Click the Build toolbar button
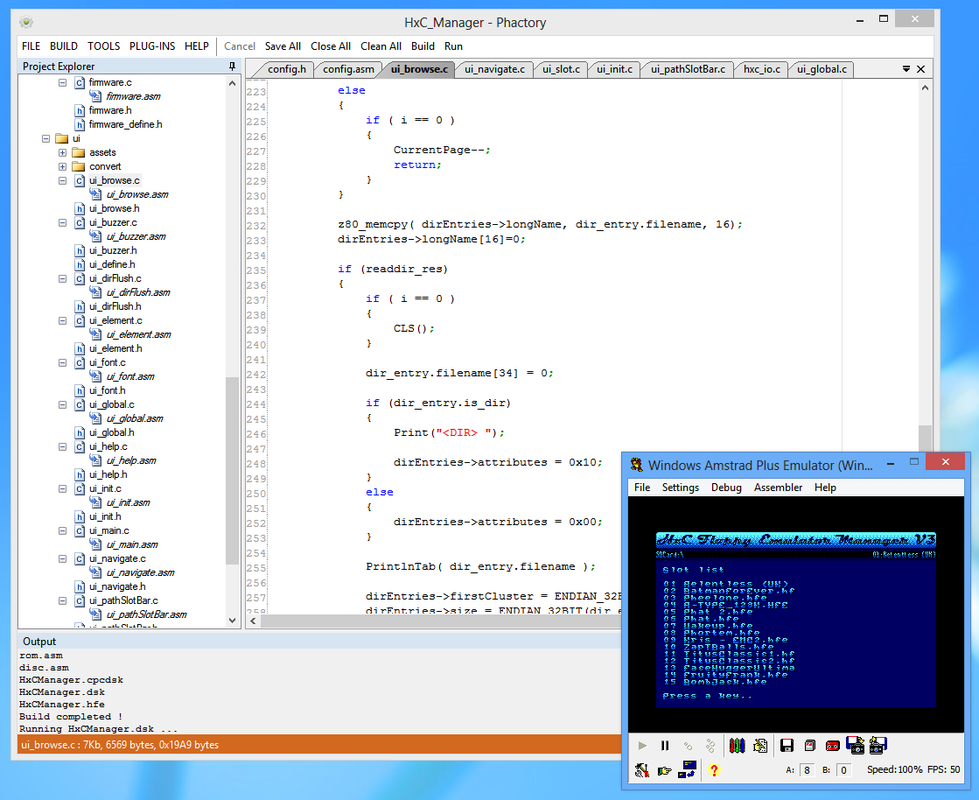This screenshot has width=979, height=800. 423,46
